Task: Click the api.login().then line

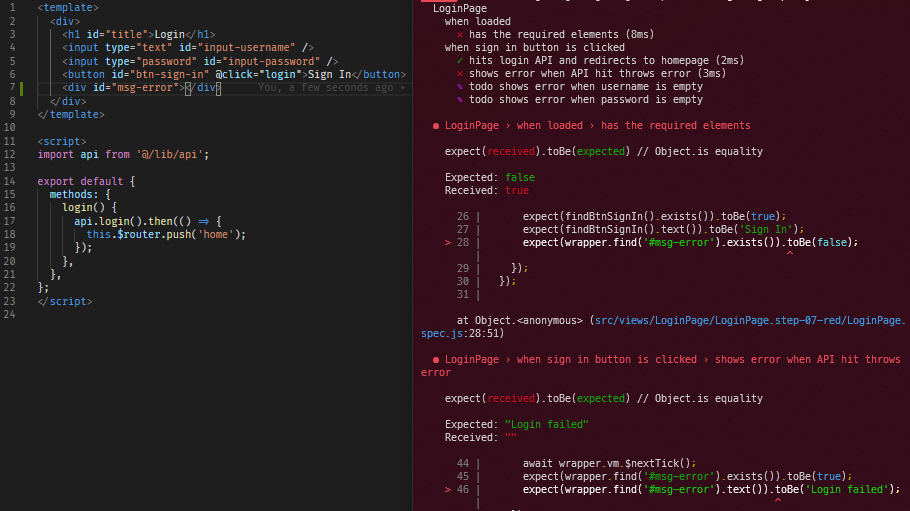Action: (147, 221)
